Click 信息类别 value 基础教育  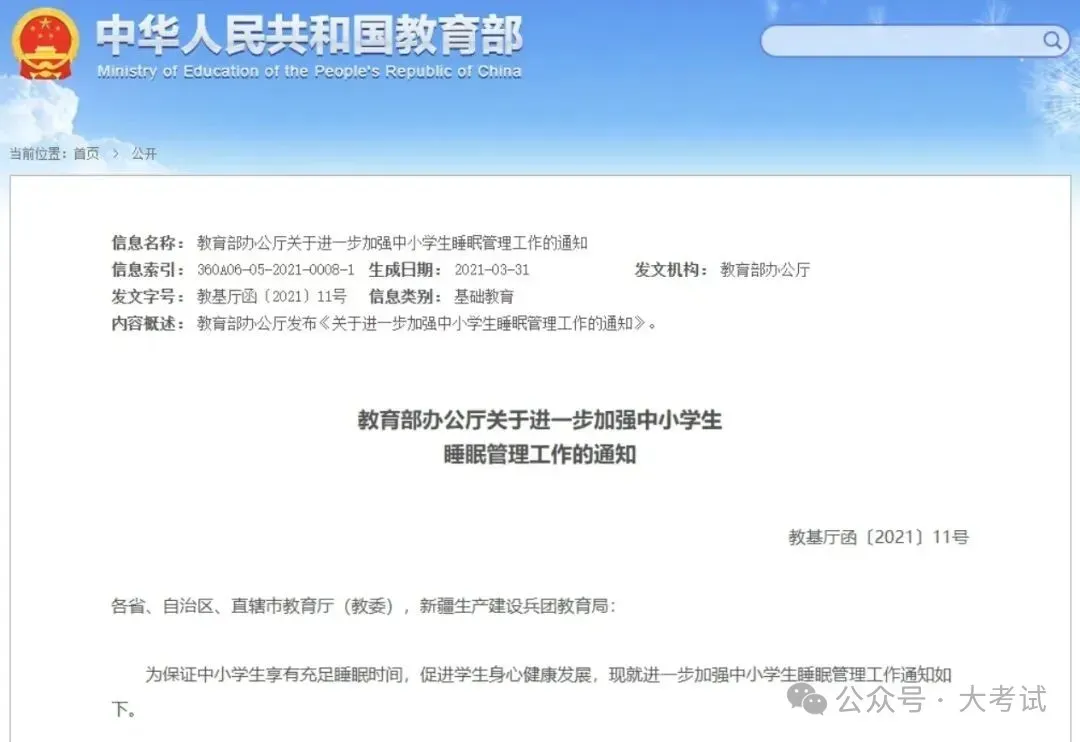tap(484, 296)
